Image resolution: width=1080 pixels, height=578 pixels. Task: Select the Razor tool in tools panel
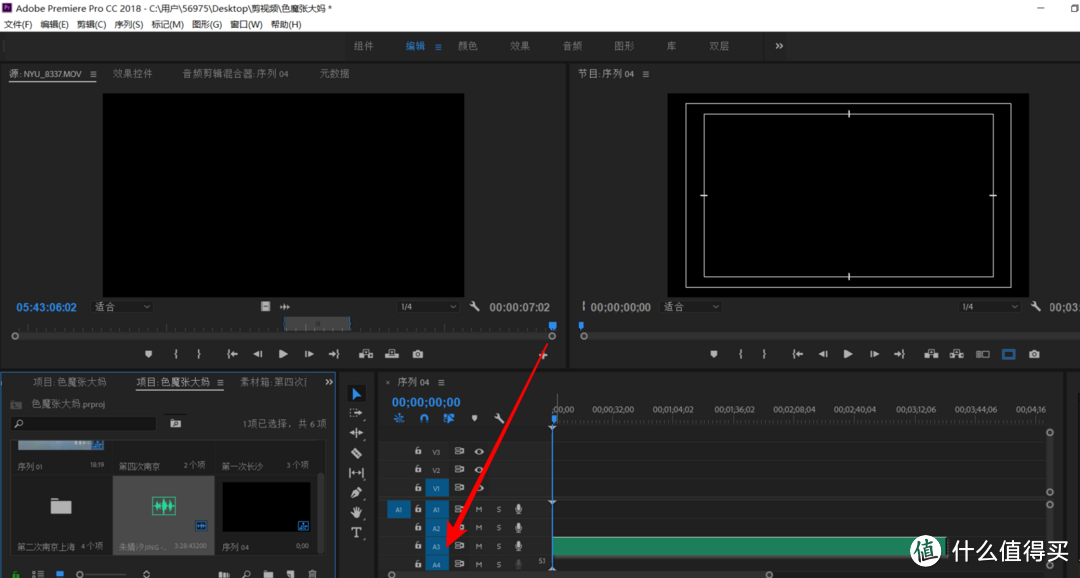(356, 453)
